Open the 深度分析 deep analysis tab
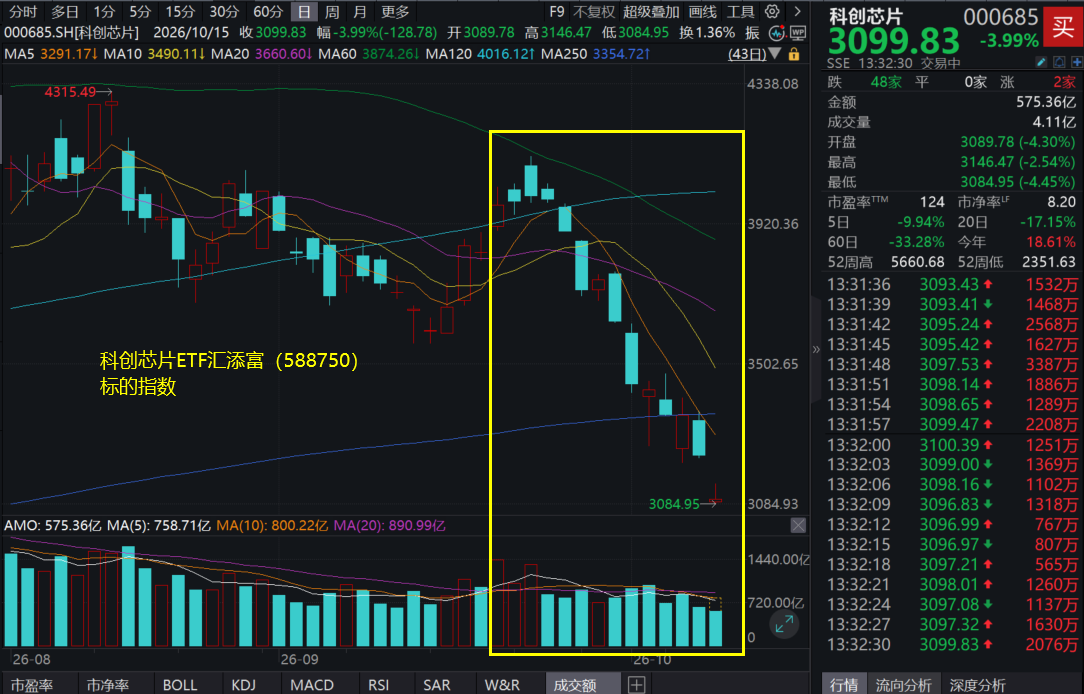 pyautogui.click(x=978, y=684)
